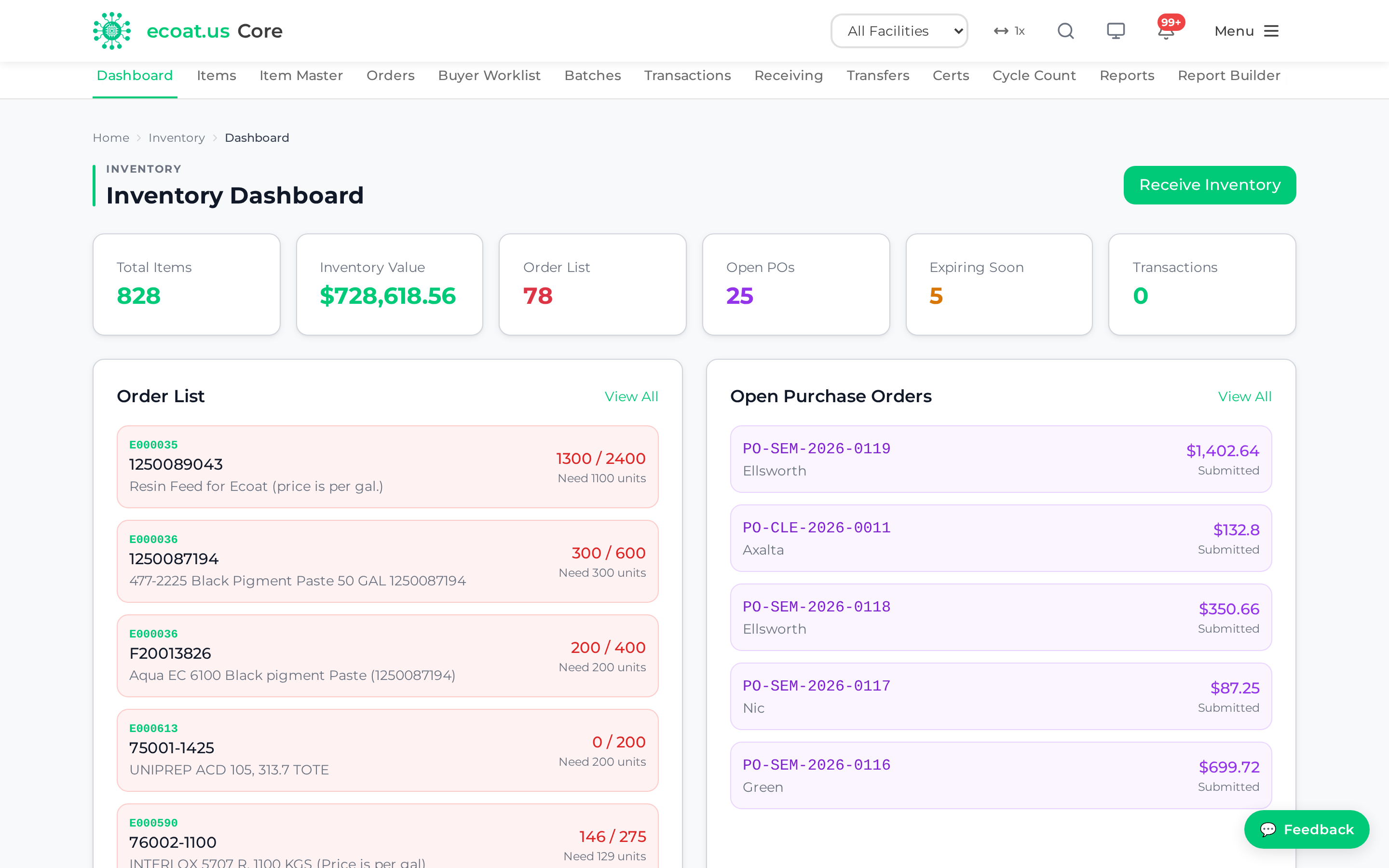Click the Home breadcrumb link
The height and width of the screenshot is (868, 1389).
click(111, 138)
